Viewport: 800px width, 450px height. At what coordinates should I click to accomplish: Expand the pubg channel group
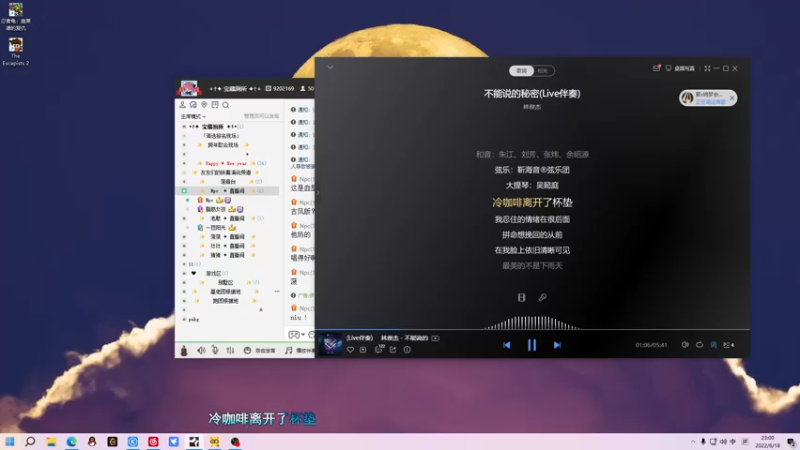(184, 319)
